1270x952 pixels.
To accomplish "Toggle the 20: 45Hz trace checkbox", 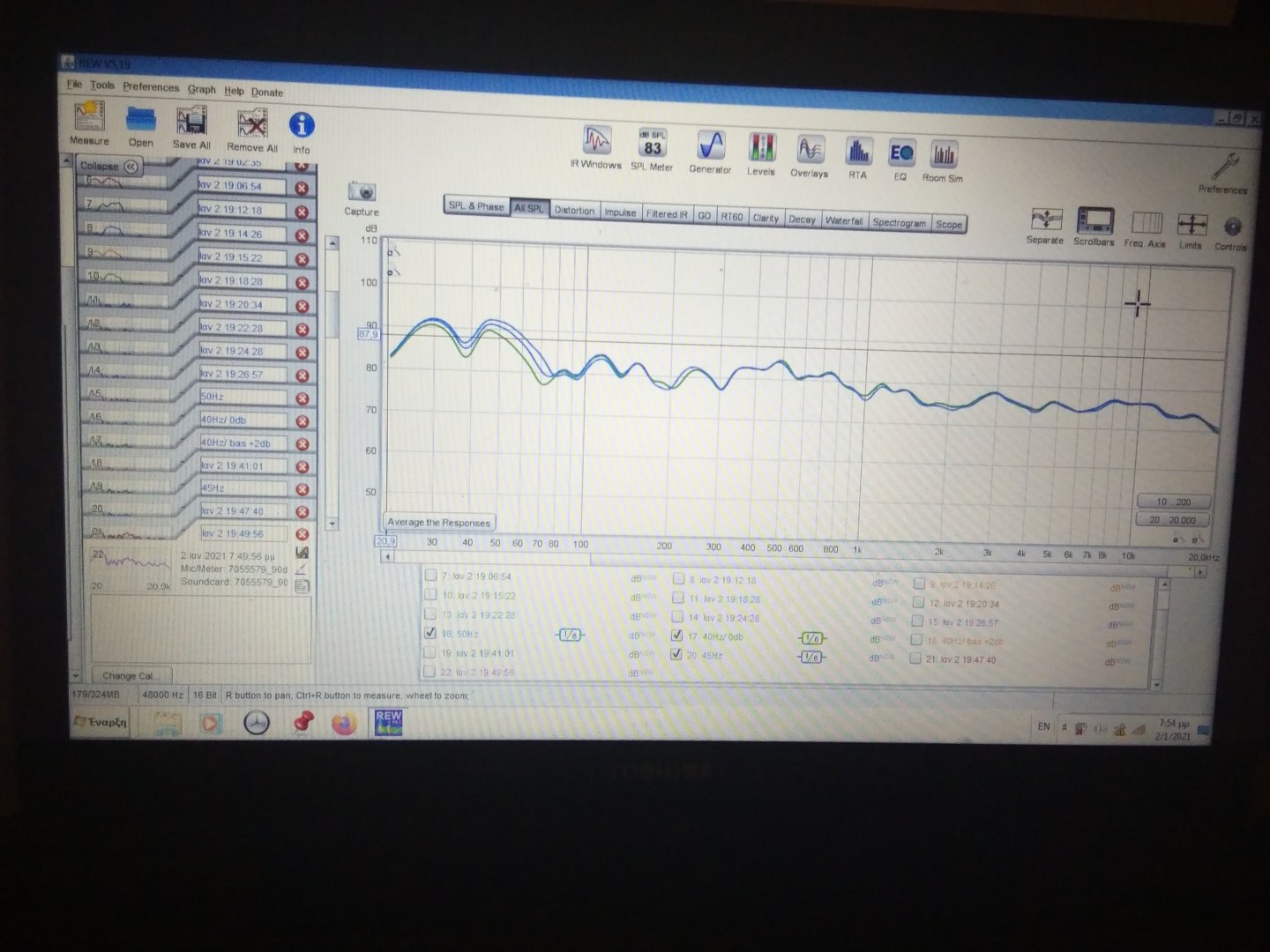I will point(676,654).
